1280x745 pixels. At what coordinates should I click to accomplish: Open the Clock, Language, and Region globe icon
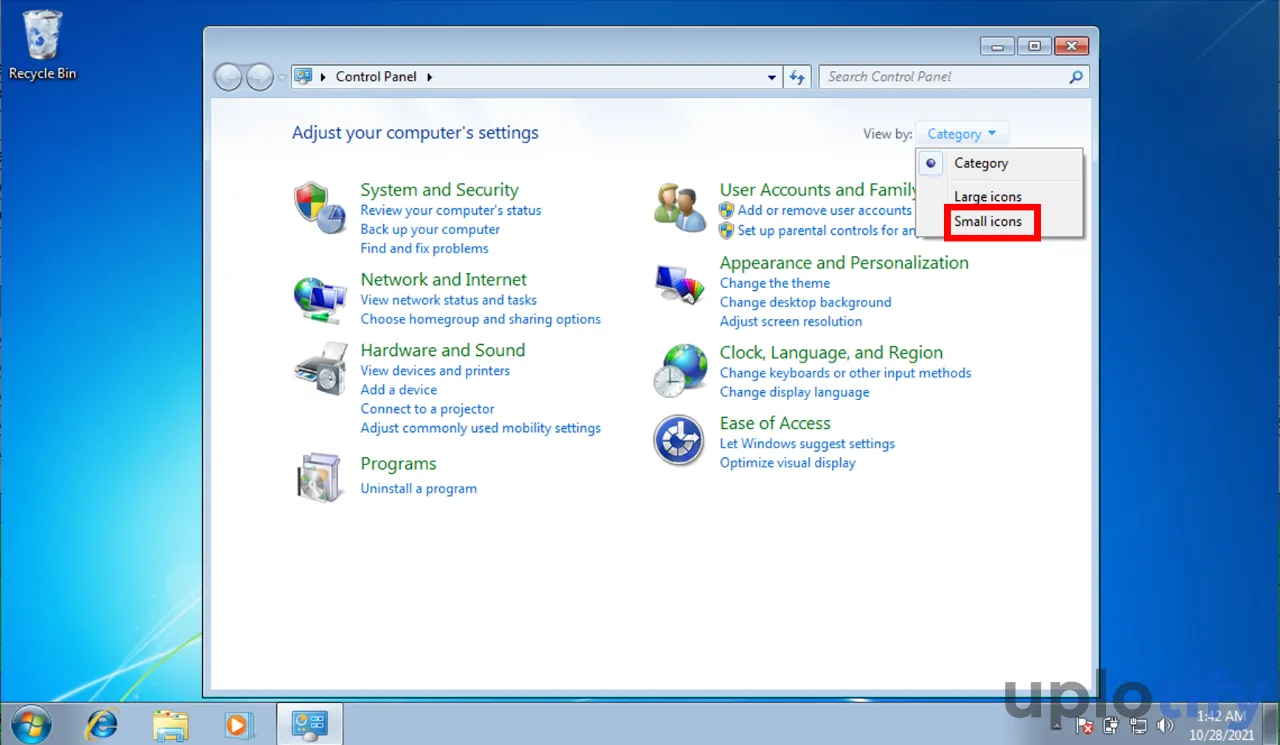[x=680, y=370]
